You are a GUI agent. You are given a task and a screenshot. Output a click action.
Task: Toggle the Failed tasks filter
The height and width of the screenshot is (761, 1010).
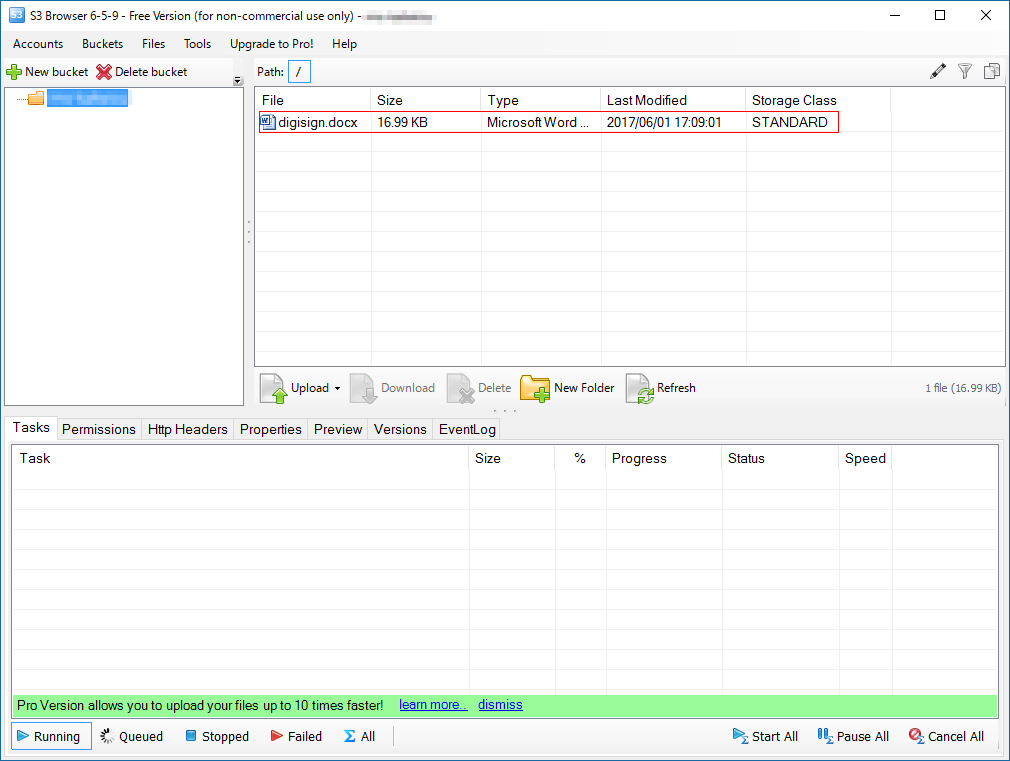click(x=296, y=736)
